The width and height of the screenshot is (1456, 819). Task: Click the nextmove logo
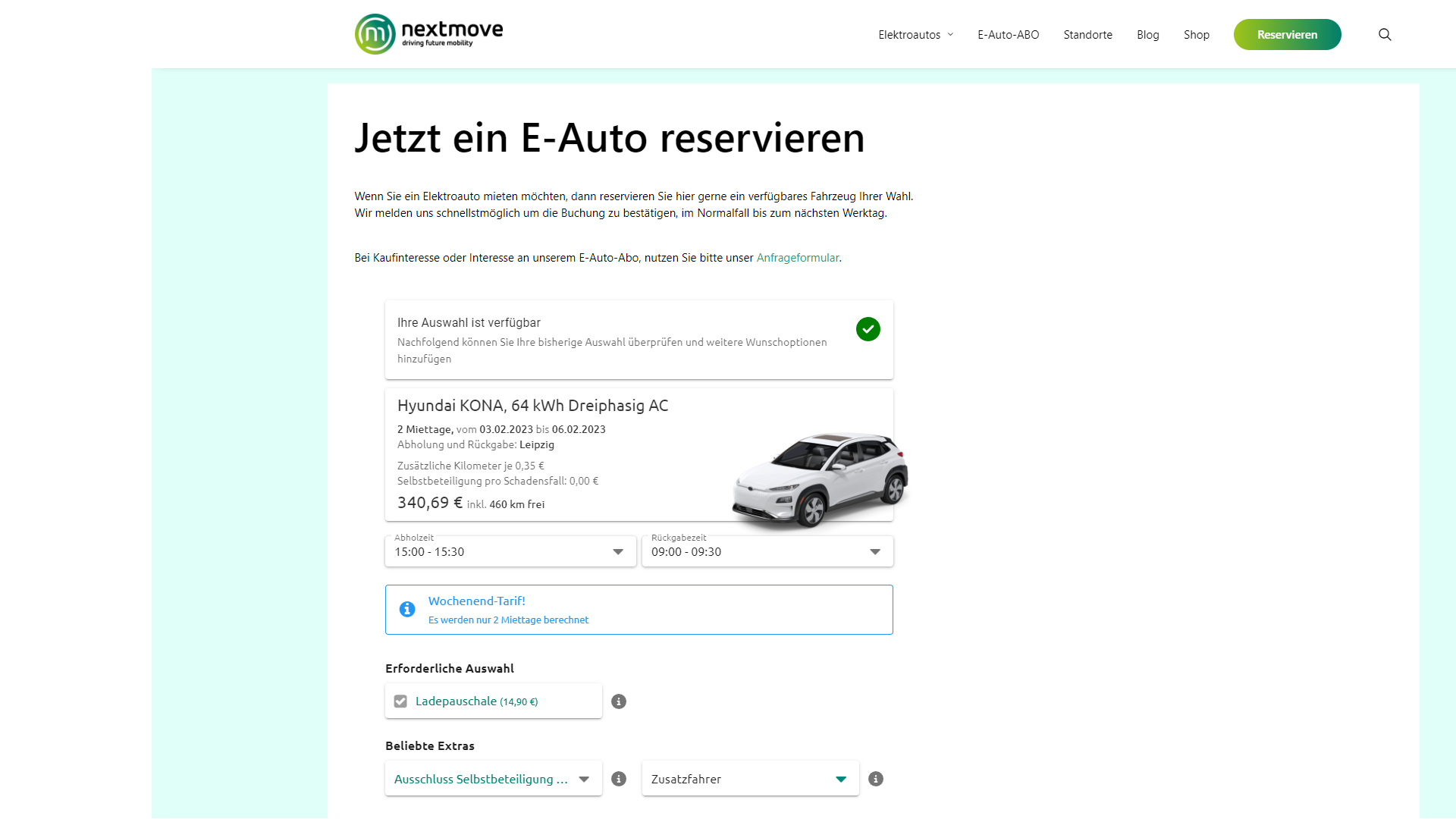428,34
